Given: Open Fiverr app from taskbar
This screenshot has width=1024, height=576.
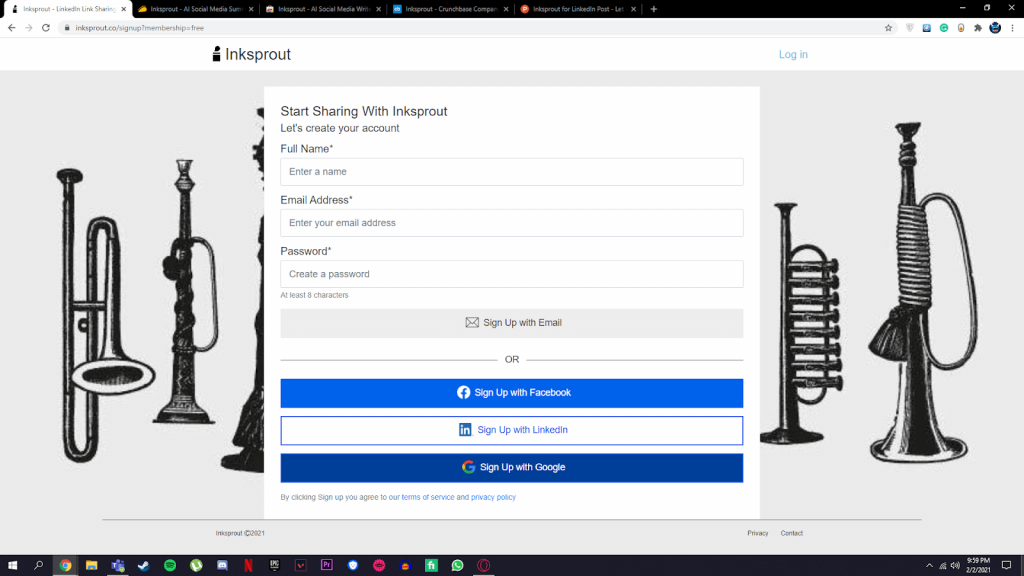Looking at the screenshot, I should [x=431, y=566].
